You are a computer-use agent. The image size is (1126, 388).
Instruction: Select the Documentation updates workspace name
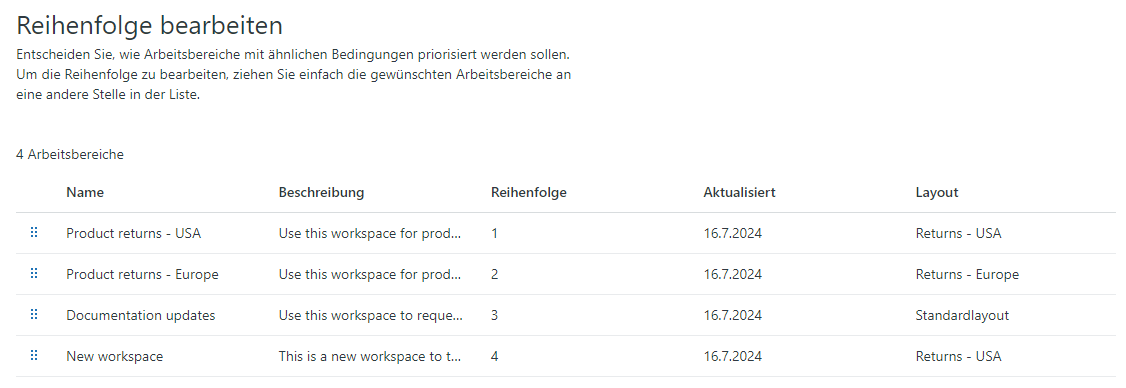coord(141,315)
